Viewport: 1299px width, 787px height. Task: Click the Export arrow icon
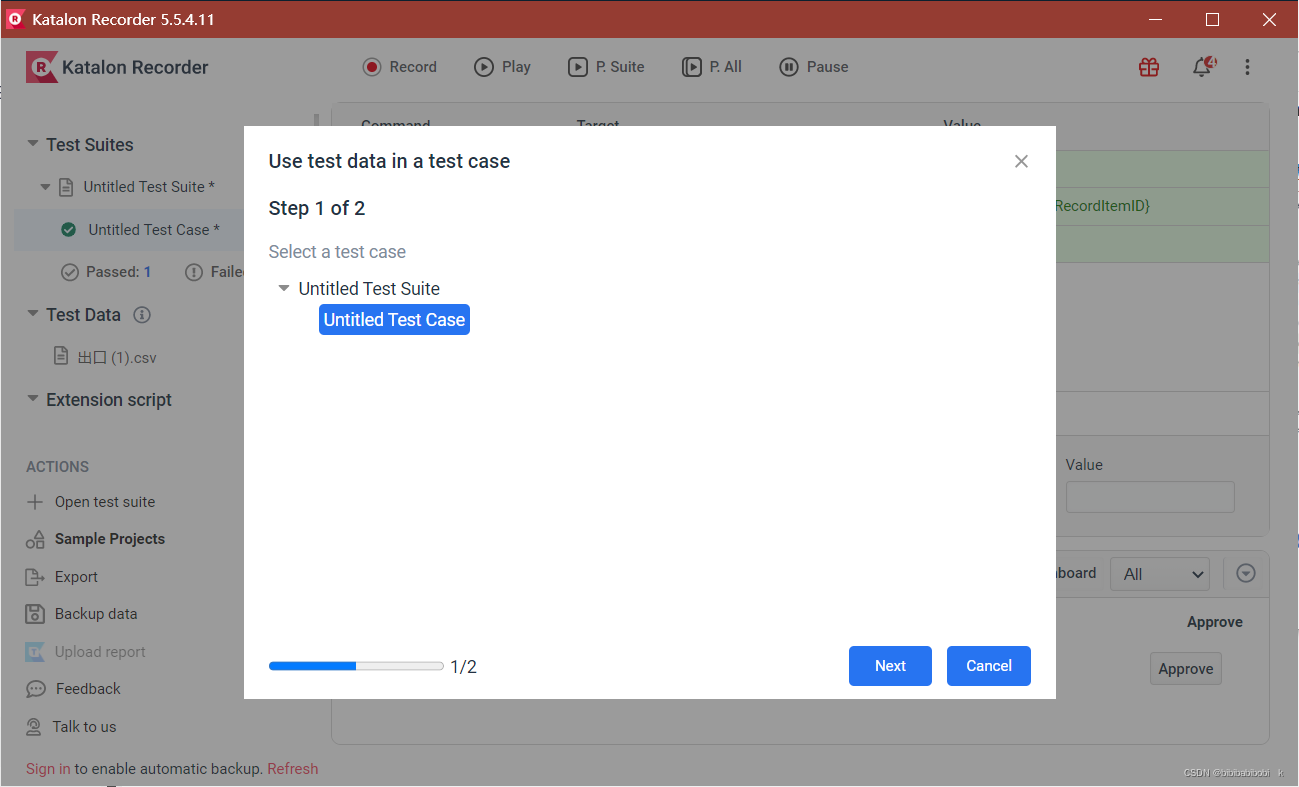(35, 577)
